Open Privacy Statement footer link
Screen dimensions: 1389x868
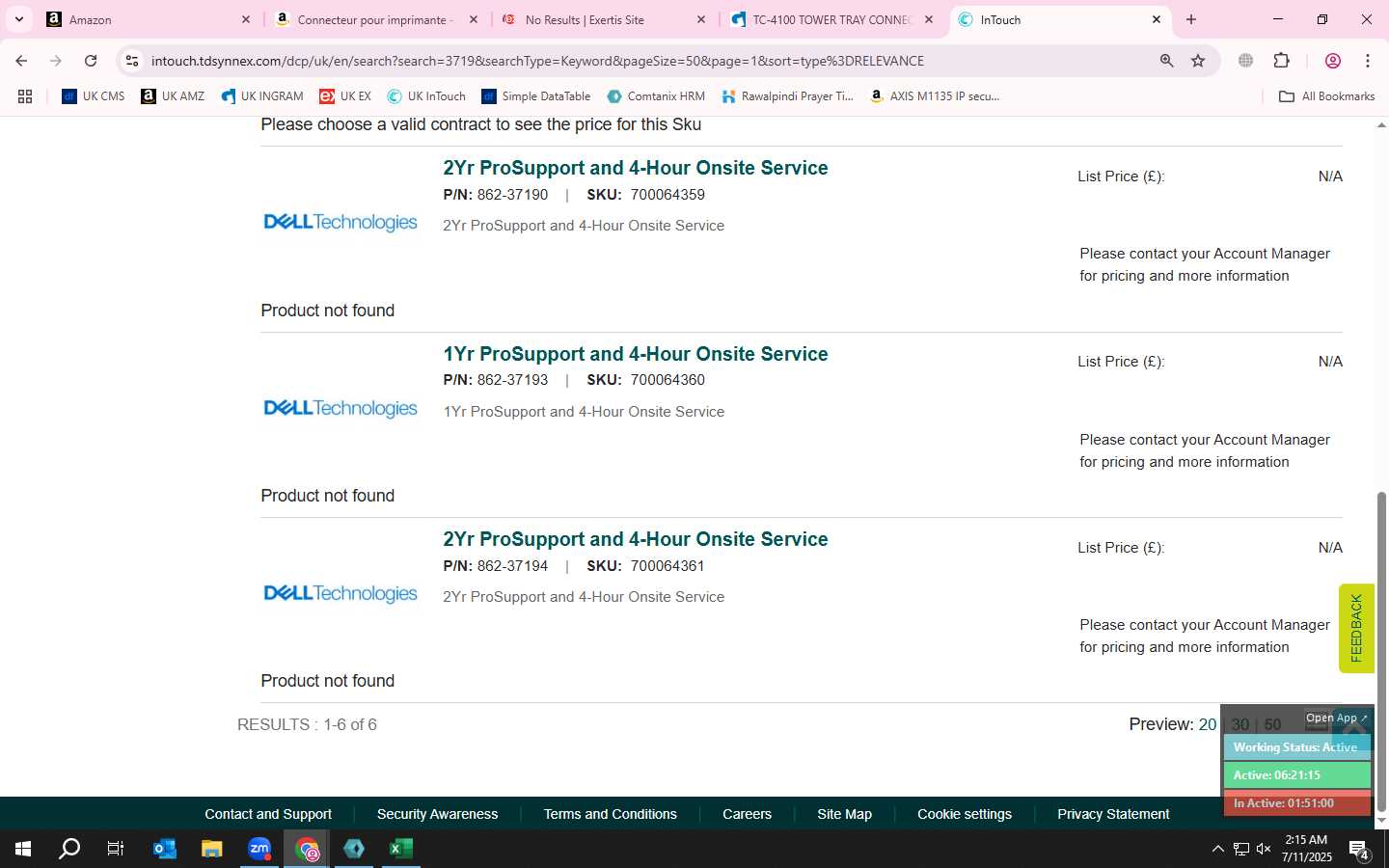(x=1113, y=814)
